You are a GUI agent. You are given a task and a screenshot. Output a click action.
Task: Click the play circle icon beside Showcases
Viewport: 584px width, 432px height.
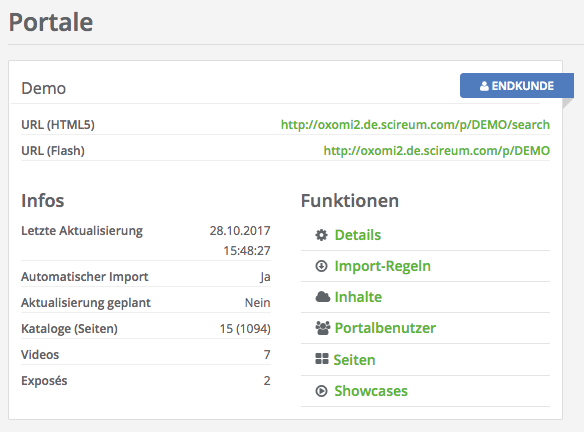[x=321, y=391]
